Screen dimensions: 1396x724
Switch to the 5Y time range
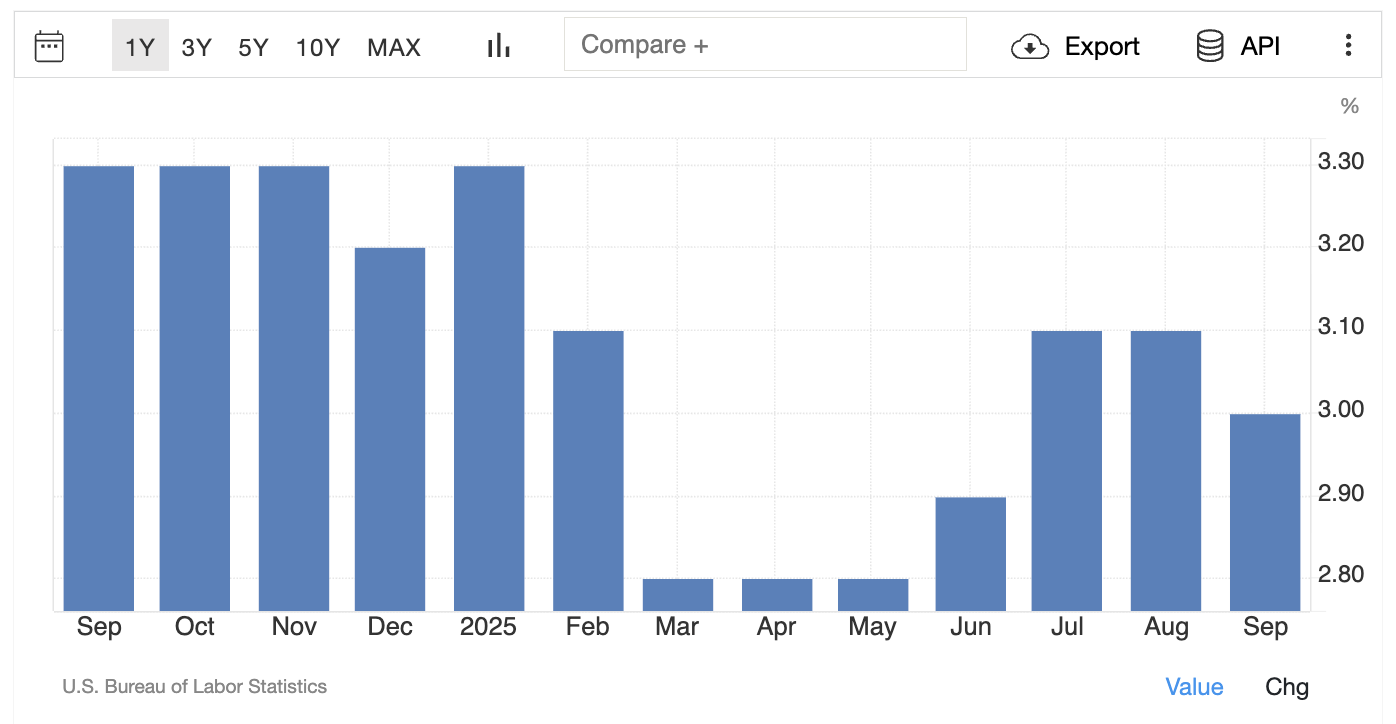[253, 47]
